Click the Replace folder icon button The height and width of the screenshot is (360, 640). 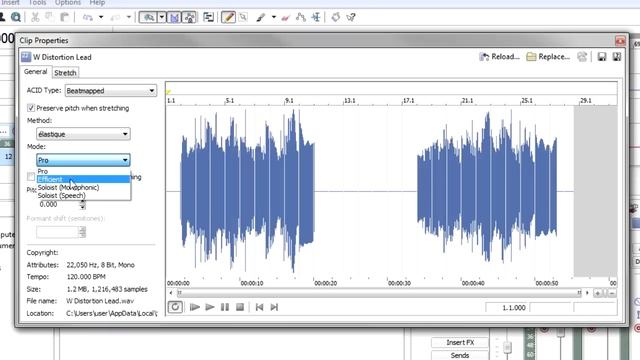pos(548,57)
